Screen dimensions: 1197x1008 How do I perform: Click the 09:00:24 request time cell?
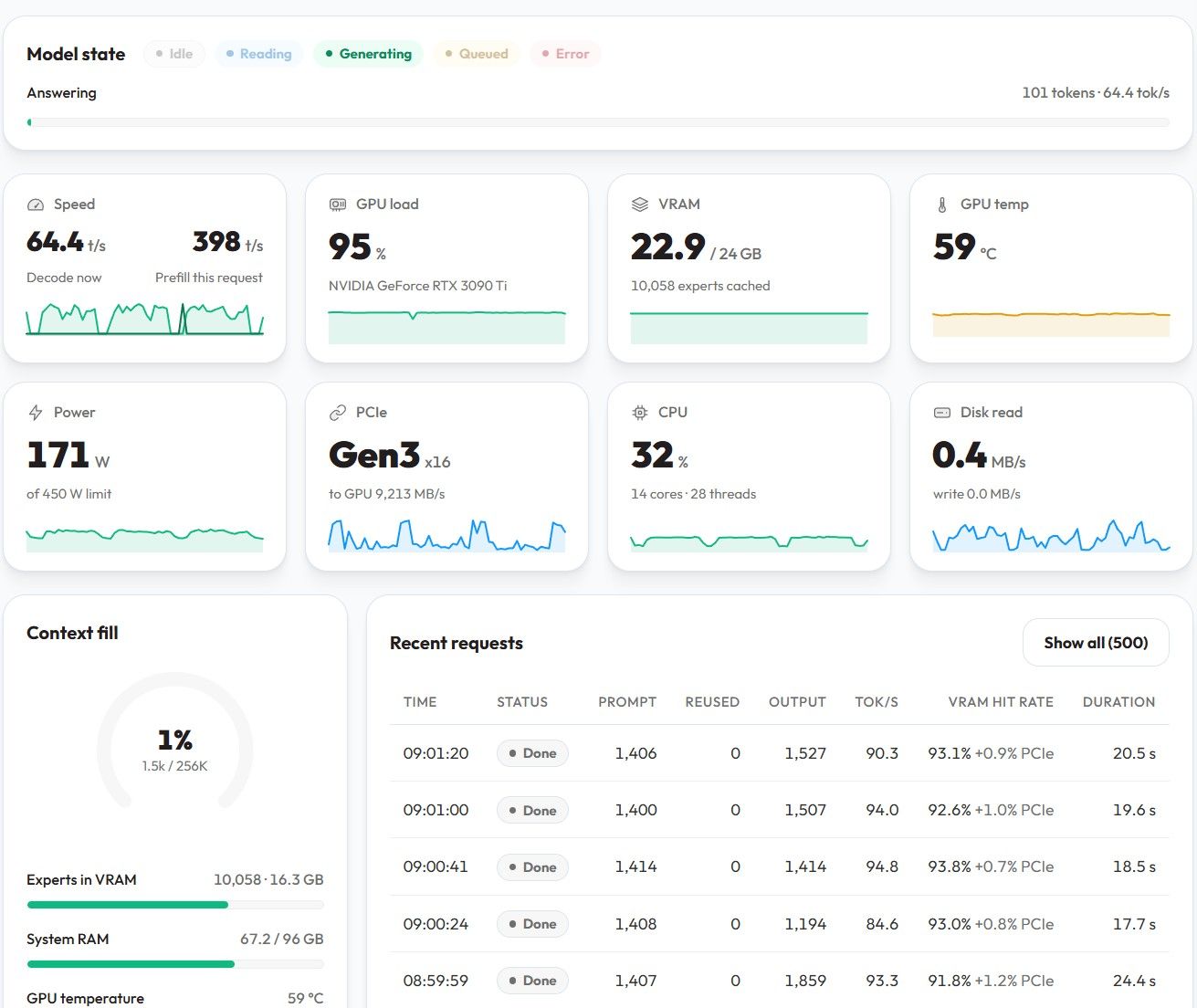pos(436,924)
